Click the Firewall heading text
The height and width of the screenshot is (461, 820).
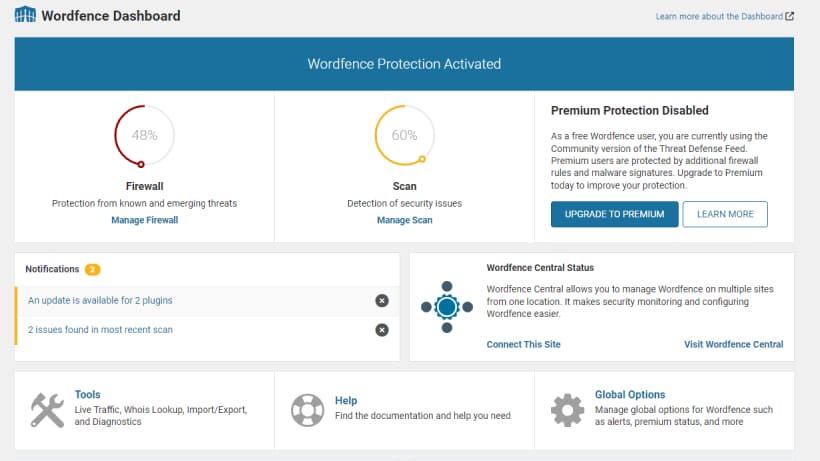[144, 186]
